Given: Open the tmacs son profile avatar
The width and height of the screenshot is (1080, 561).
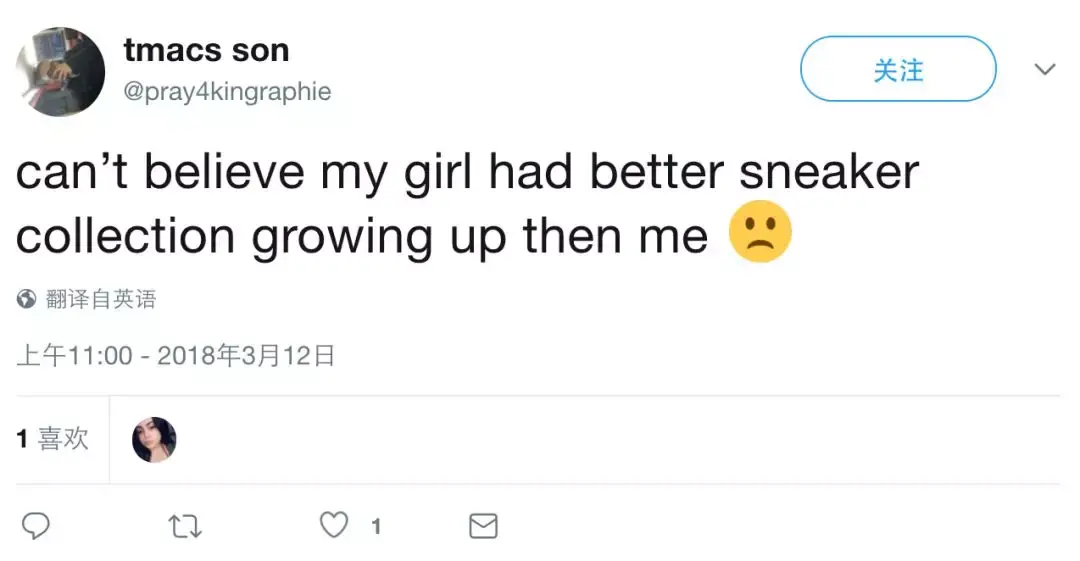Looking at the screenshot, I should click(60, 72).
